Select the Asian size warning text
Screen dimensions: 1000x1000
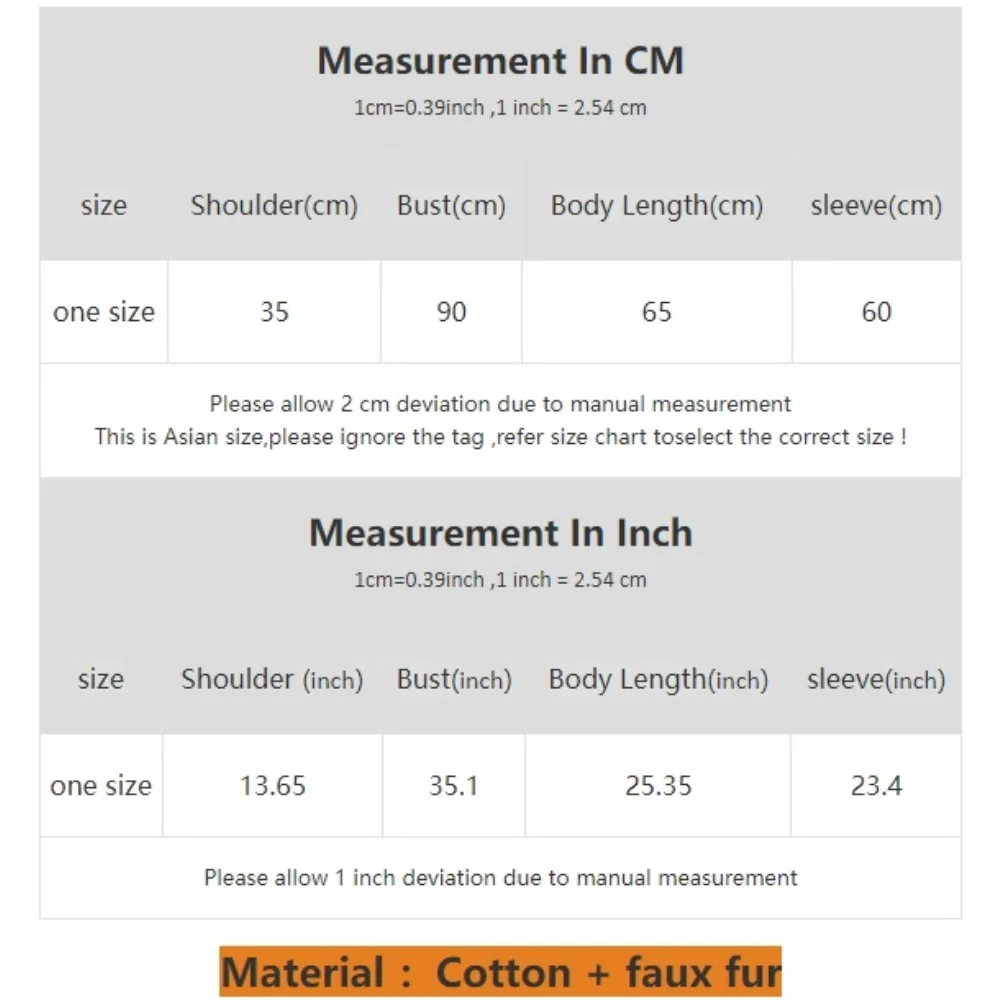[500, 437]
